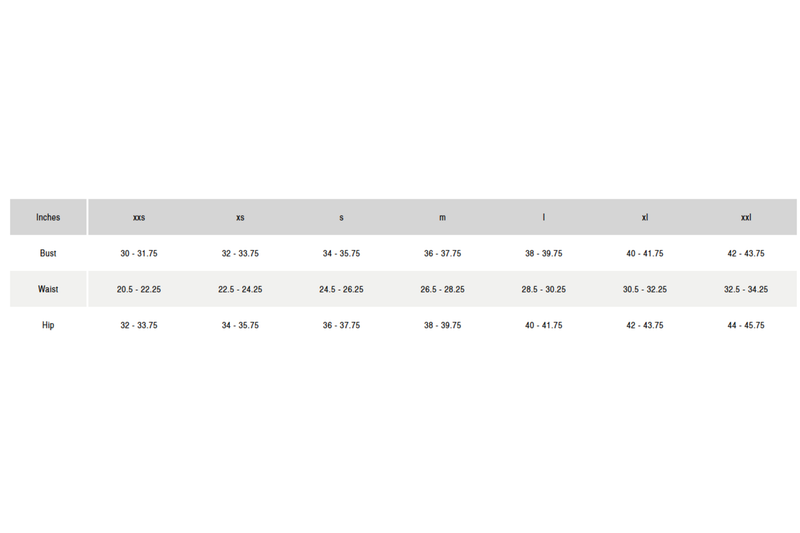Click bust measurement 30 - 31.75

(x=139, y=253)
